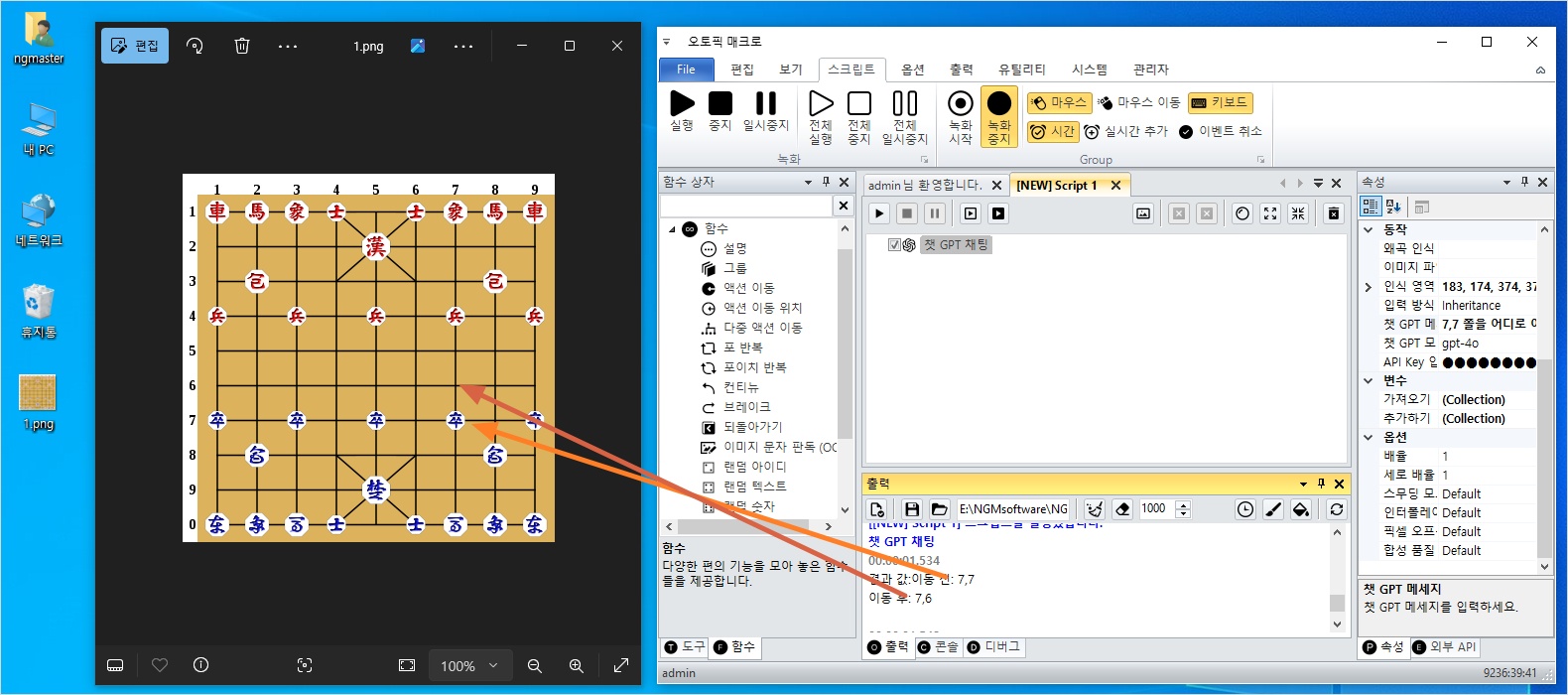Switch to the 콘솔 bottom tab
This screenshot has height=695, width=1568.
tap(938, 646)
